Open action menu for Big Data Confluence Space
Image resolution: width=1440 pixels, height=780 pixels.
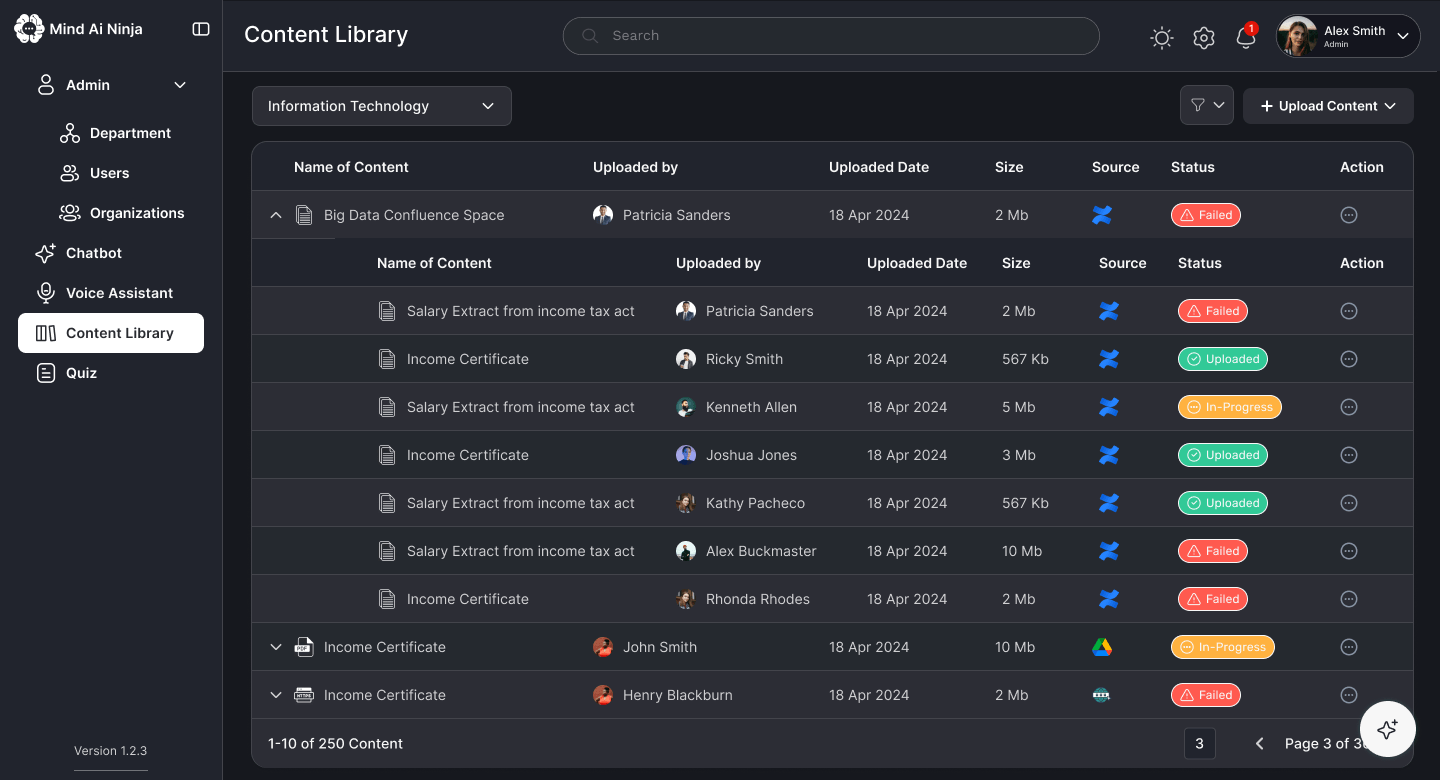coord(1348,215)
